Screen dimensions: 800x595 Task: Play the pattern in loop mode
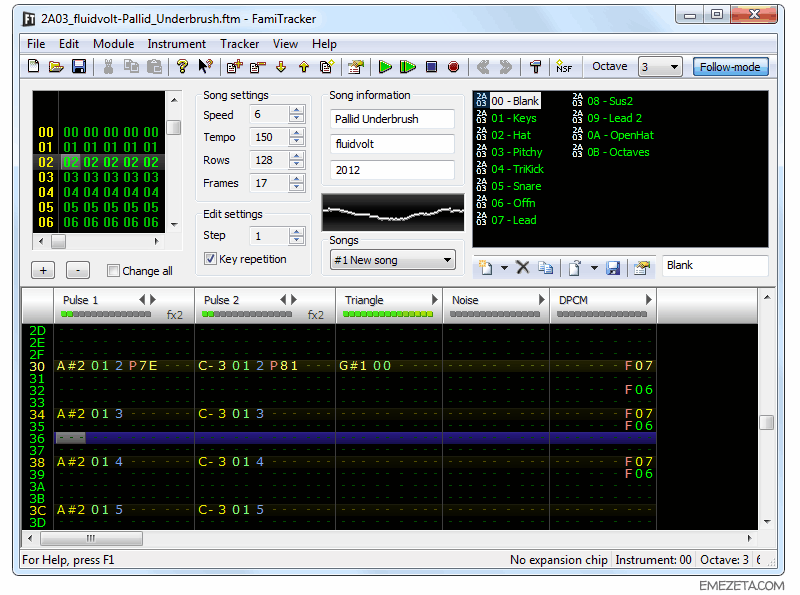click(x=408, y=67)
